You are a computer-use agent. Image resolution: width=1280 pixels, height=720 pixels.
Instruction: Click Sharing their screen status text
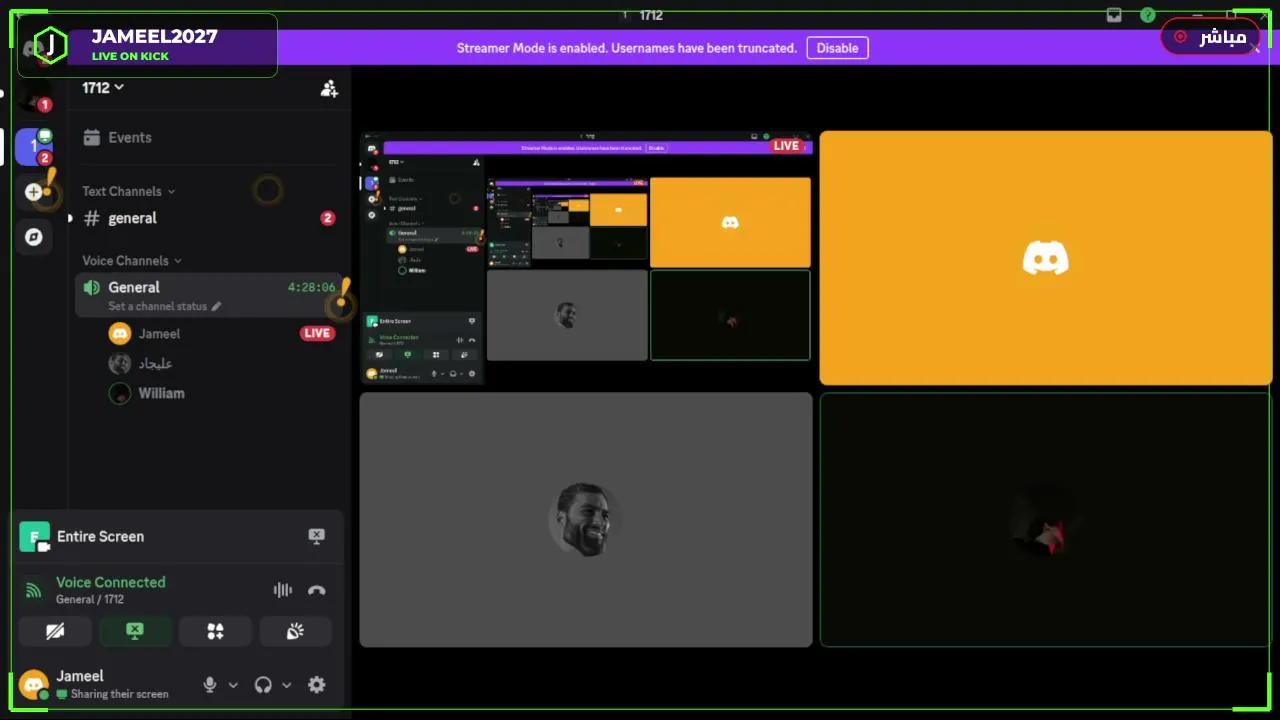[119, 694]
